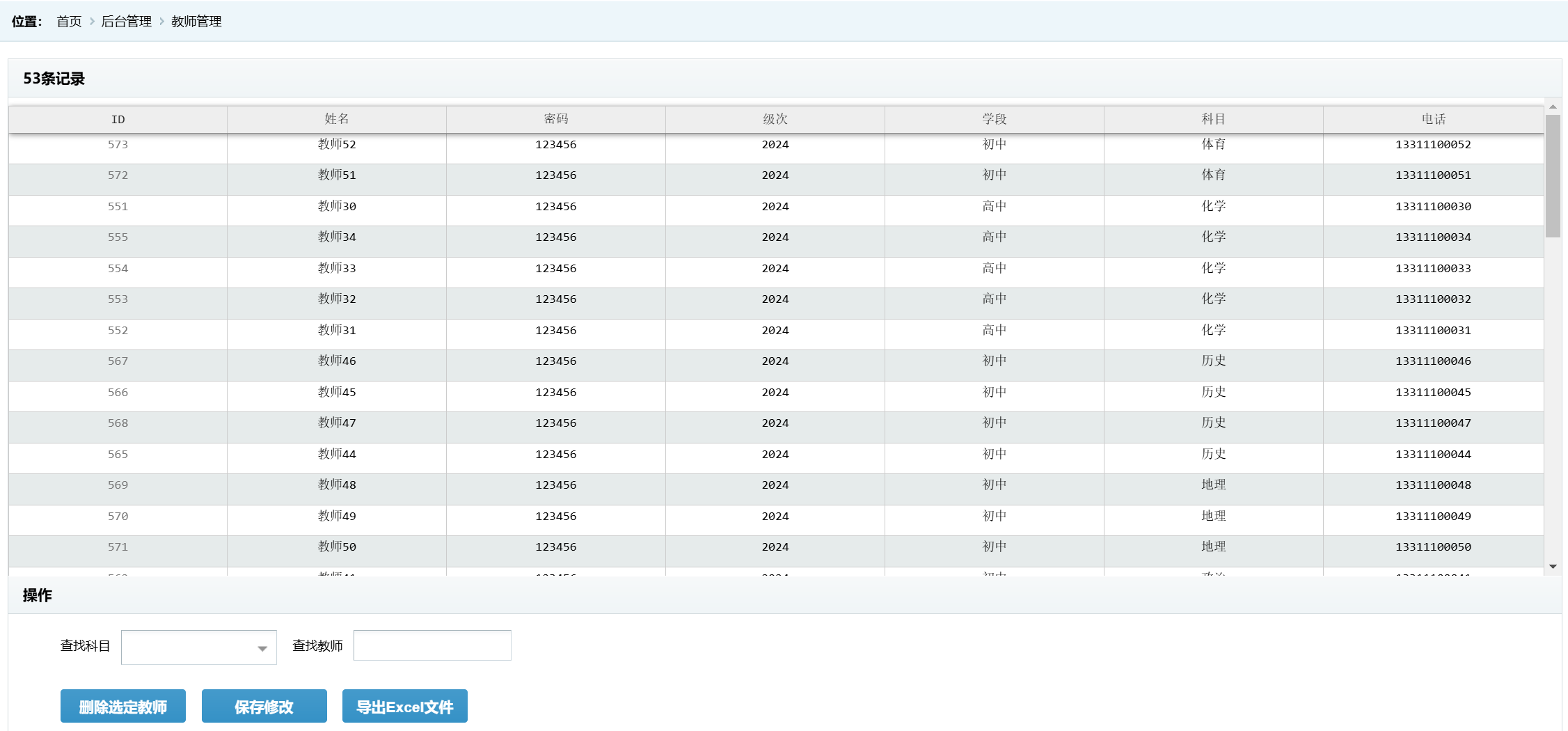Click the 科目 column header
Image resolution: width=1568 pixels, height=731 pixels.
click(1213, 120)
